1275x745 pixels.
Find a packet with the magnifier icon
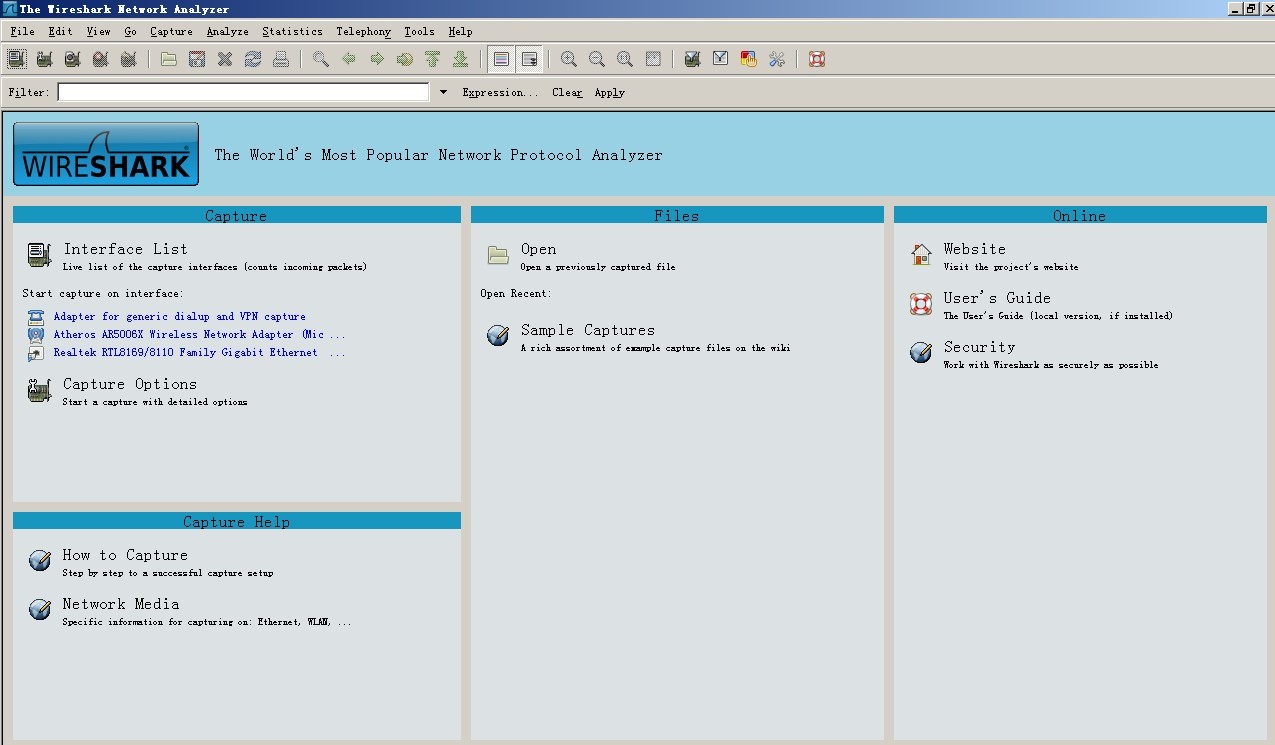[321, 59]
